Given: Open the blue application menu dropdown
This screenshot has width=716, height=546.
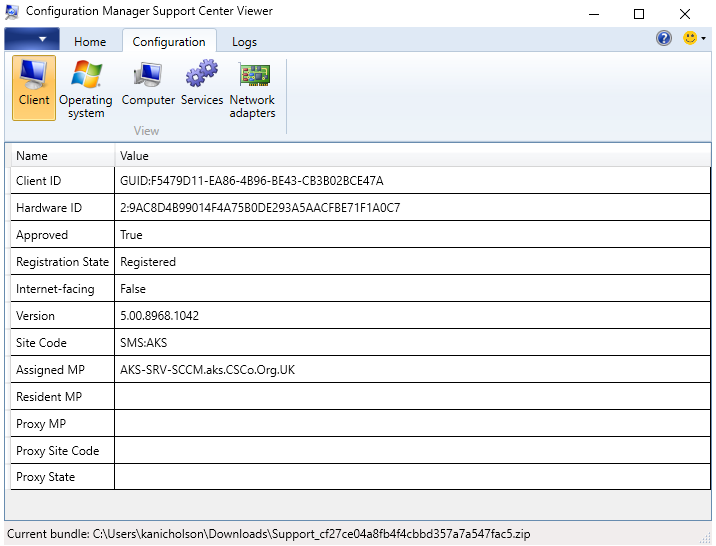Looking at the screenshot, I should click(32, 40).
